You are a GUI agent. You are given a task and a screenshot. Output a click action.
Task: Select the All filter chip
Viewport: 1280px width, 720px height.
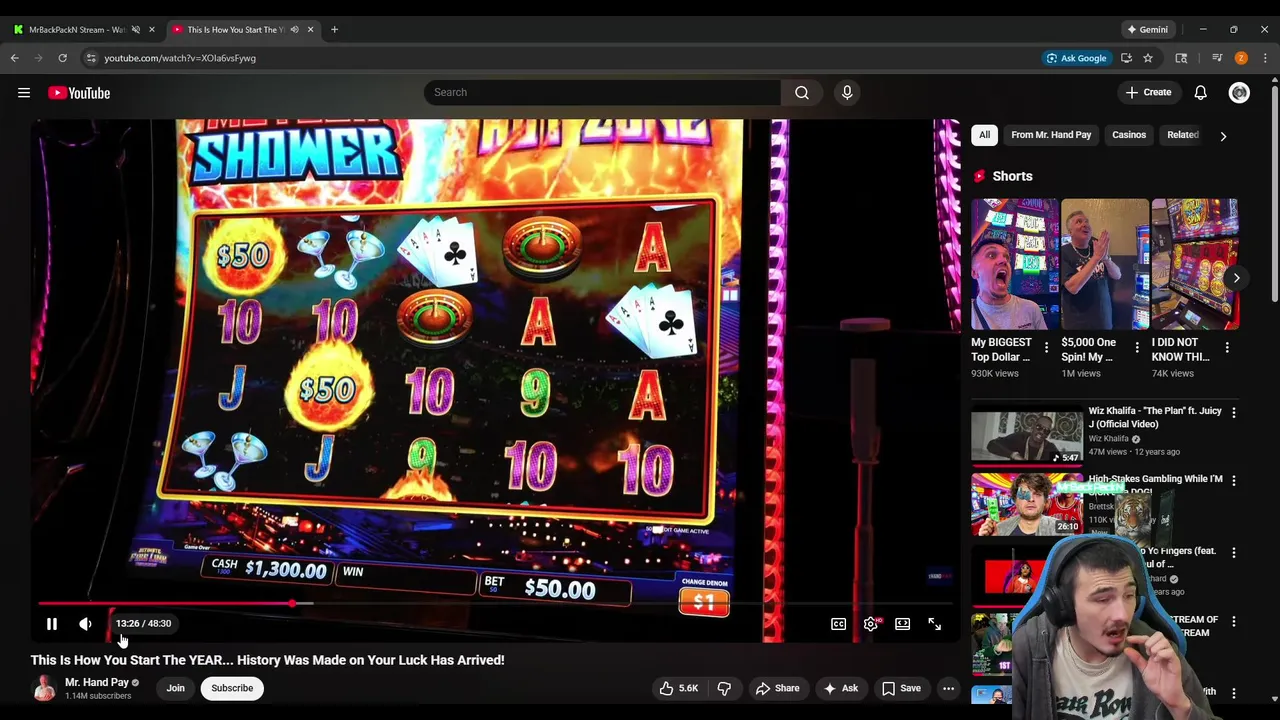[x=984, y=135]
